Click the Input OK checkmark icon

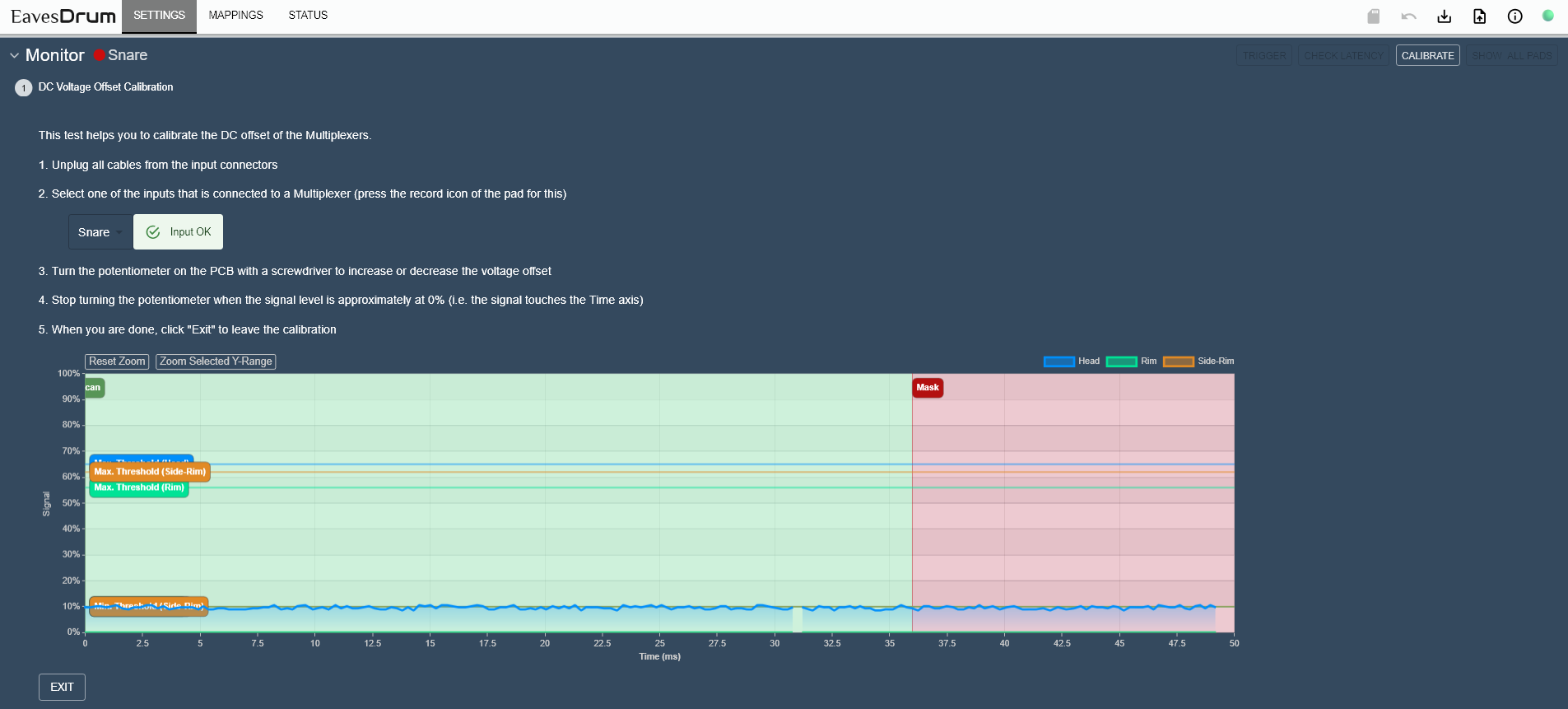(153, 232)
